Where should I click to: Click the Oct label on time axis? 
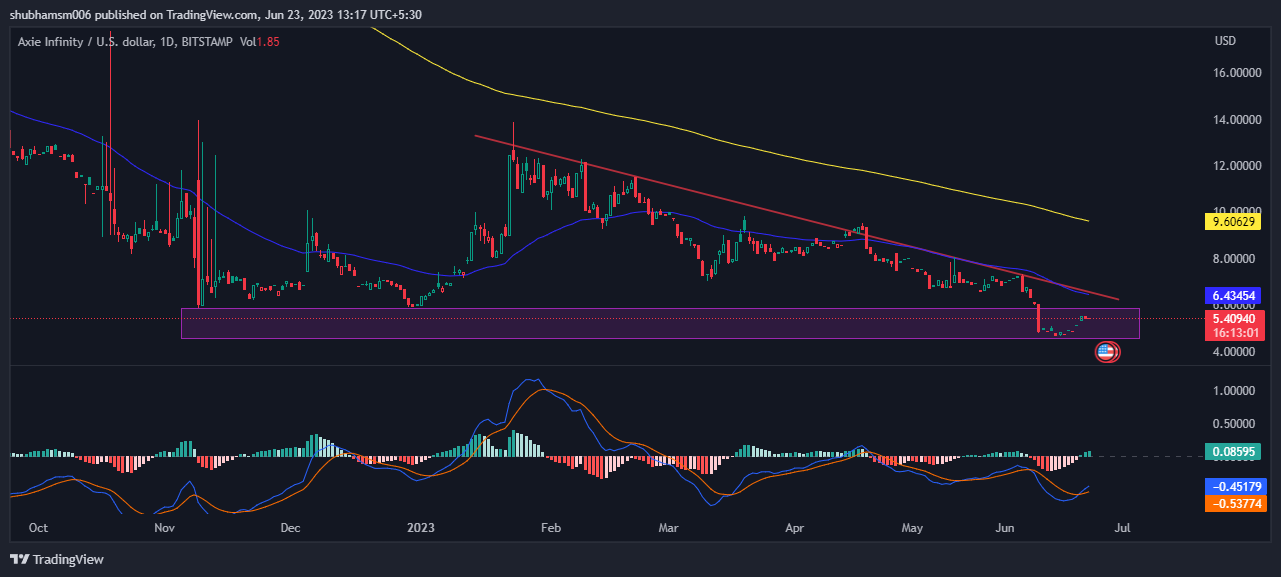[39, 526]
